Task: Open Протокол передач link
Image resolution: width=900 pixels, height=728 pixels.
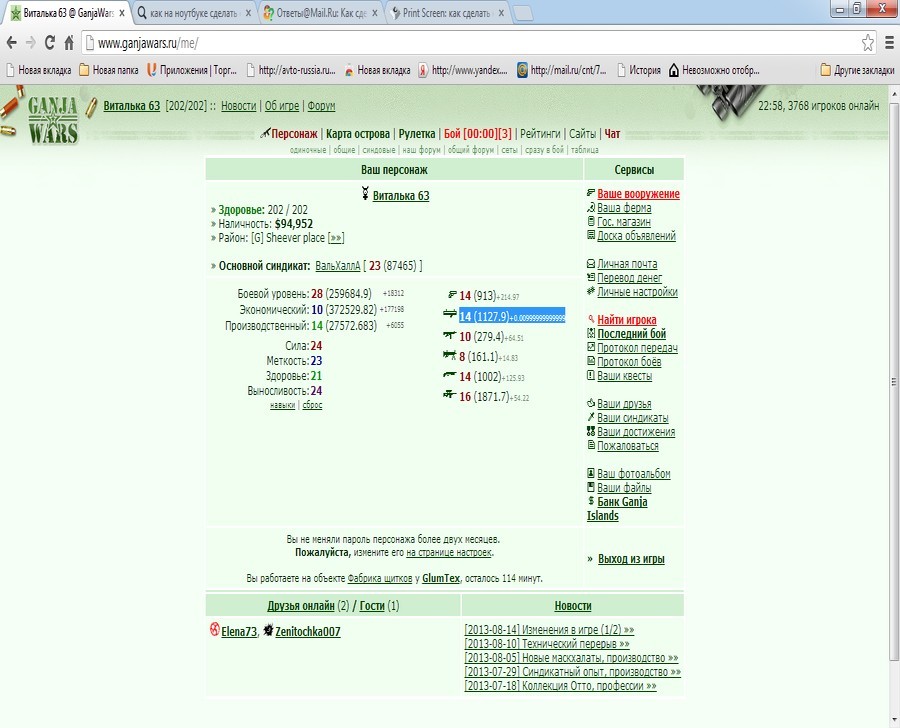Action: 638,347
